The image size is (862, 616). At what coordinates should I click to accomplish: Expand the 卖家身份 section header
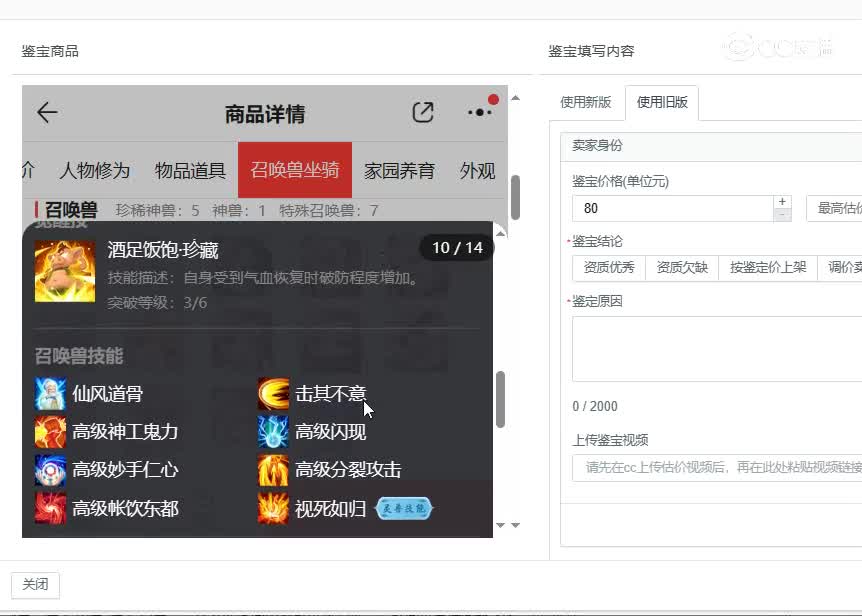(711, 146)
